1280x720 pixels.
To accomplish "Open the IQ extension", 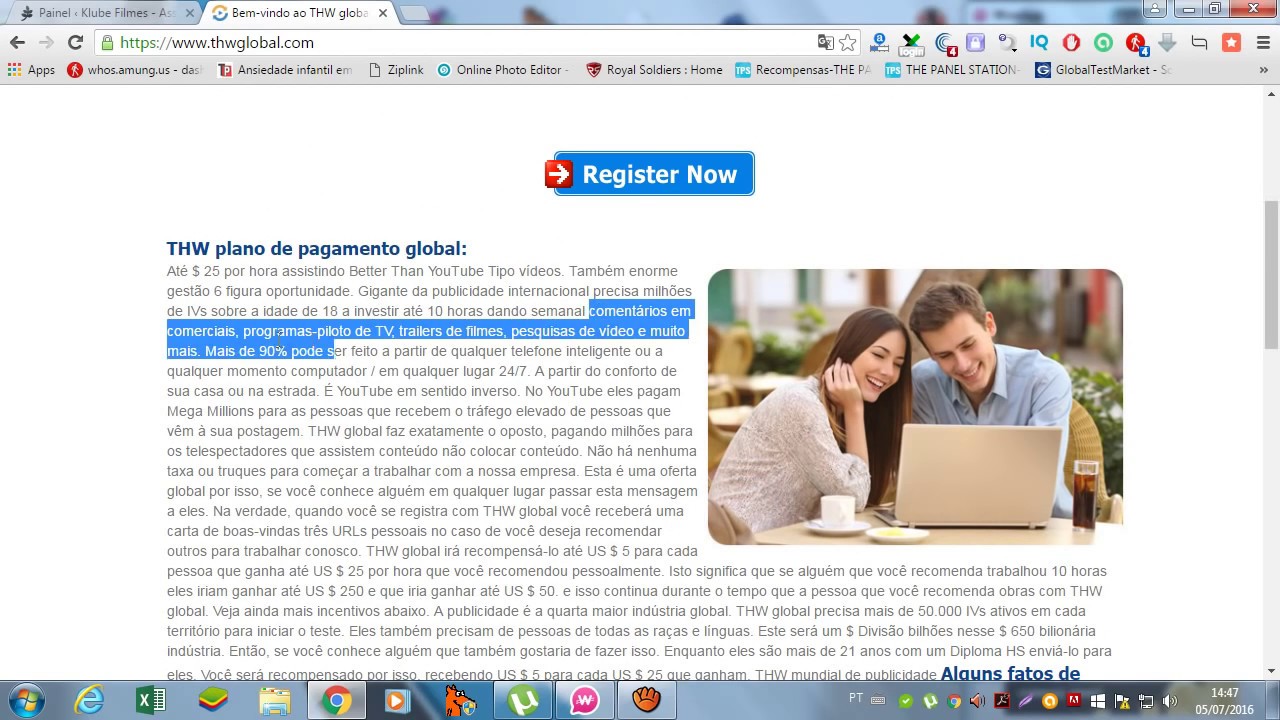I will (x=1039, y=43).
